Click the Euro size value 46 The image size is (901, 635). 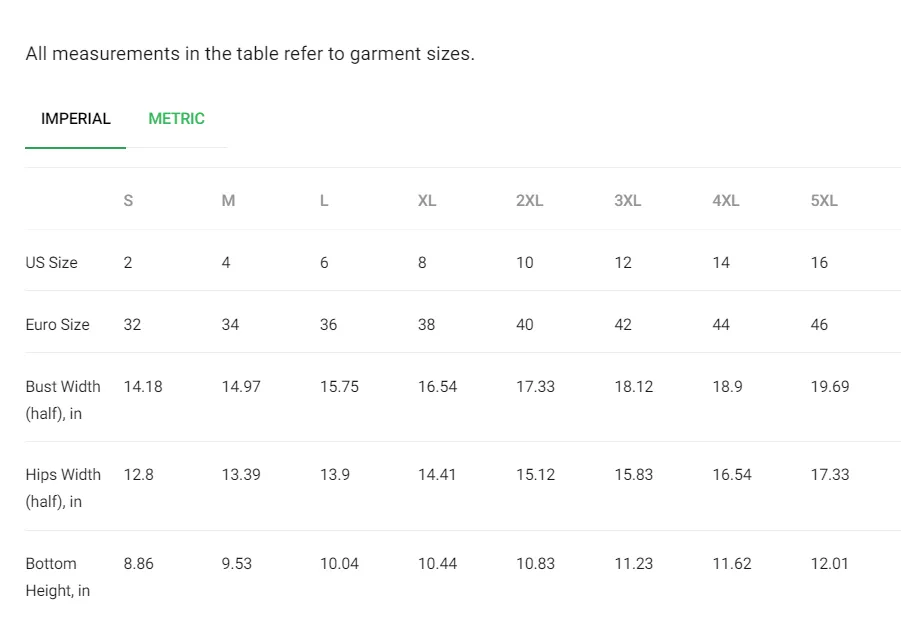819,325
